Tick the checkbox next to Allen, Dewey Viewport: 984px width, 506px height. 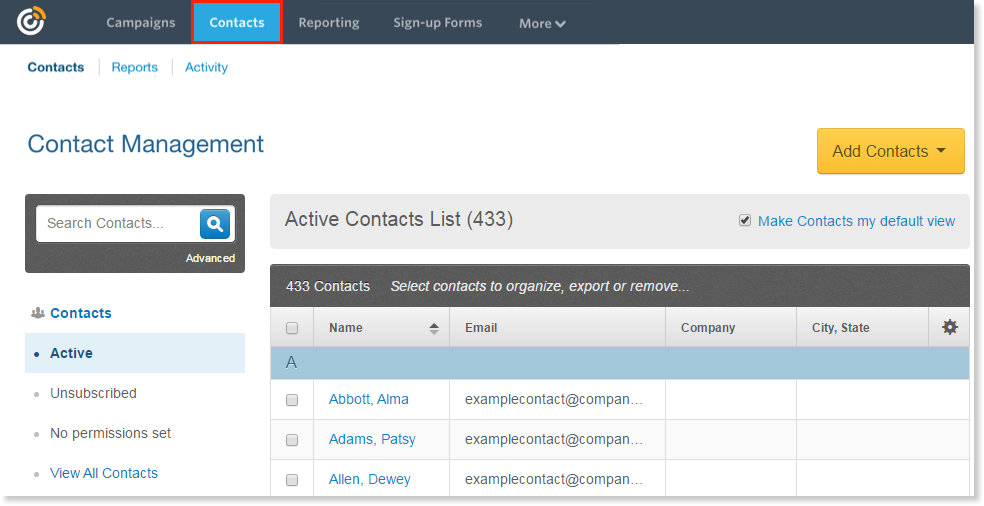[x=292, y=480]
